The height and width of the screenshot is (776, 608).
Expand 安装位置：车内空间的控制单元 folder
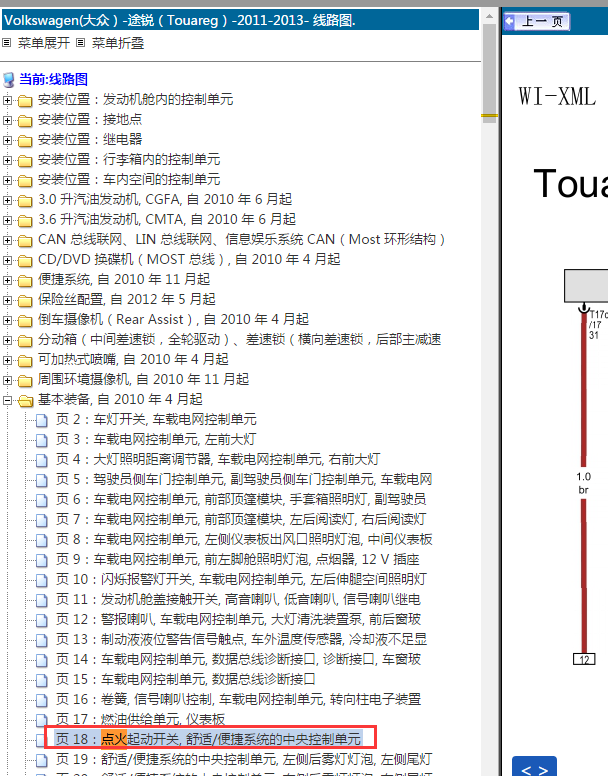tap(7, 180)
